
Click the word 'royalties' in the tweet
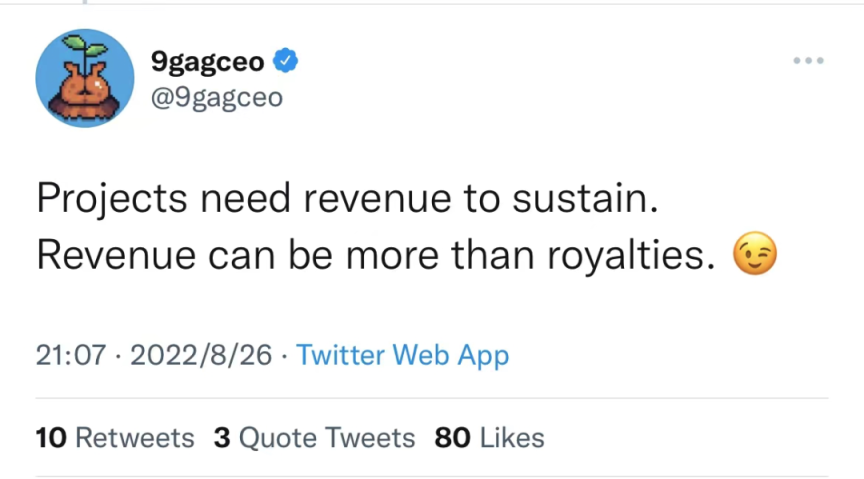pyautogui.click(x=625, y=257)
